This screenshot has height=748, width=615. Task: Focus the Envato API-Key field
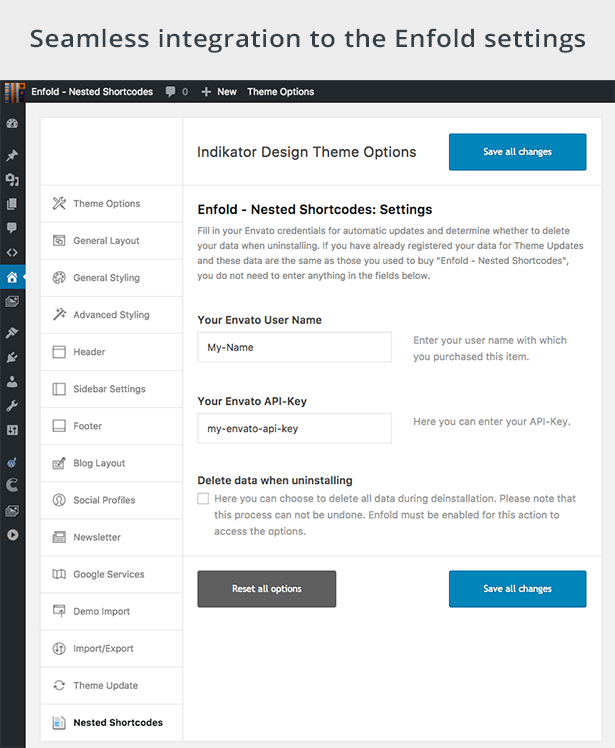click(x=294, y=428)
